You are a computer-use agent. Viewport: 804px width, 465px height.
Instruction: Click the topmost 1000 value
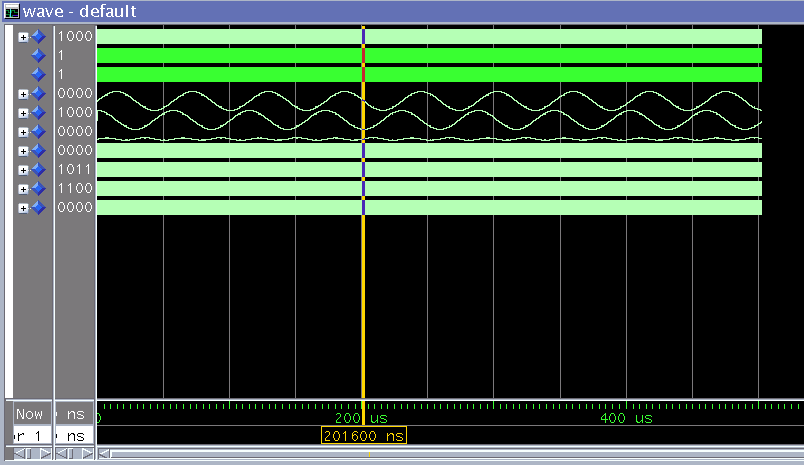tap(75, 36)
